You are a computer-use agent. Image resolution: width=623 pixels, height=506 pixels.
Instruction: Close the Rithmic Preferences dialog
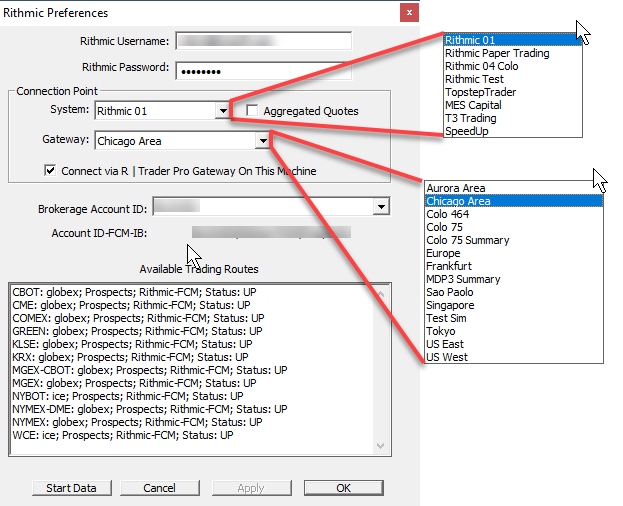tap(408, 13)
